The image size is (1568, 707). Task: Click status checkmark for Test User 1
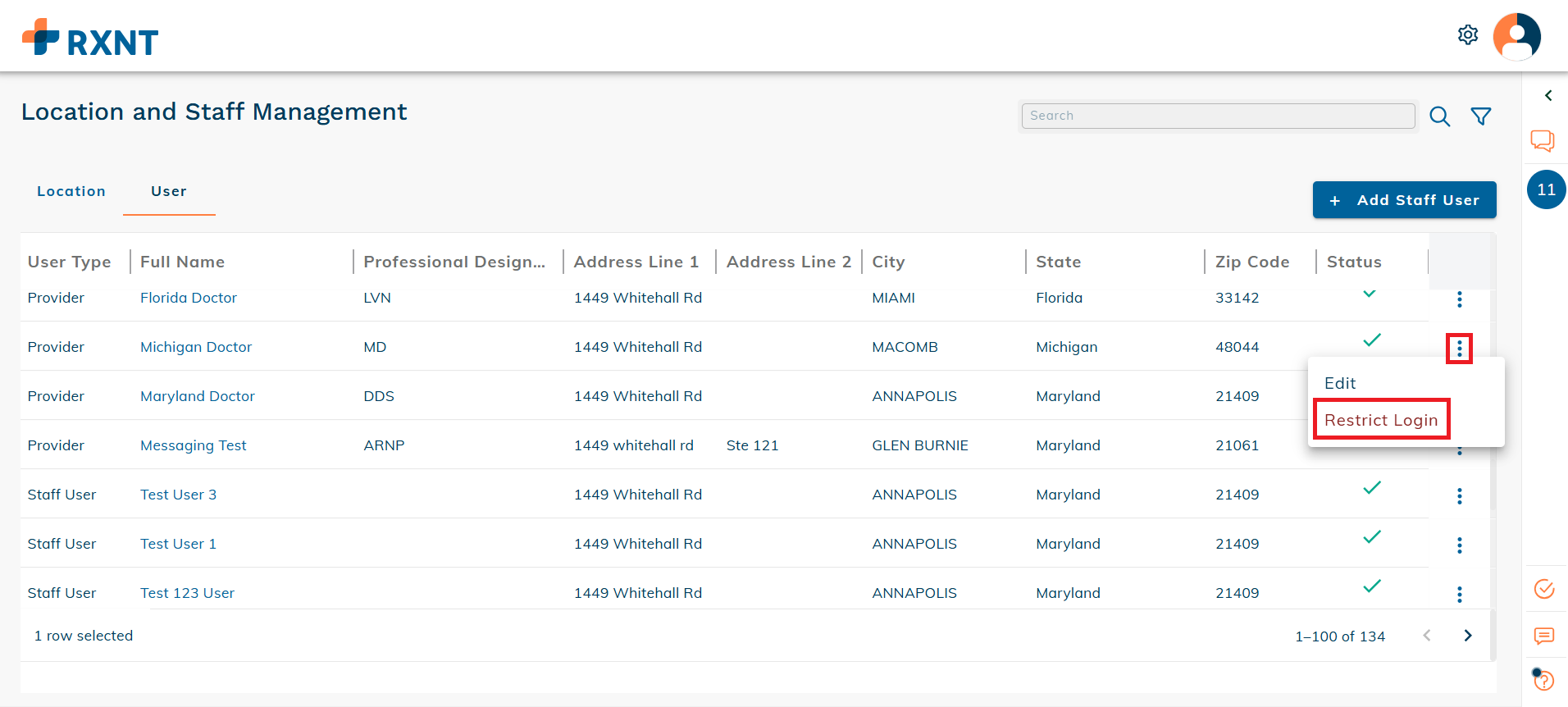pyautogui.click(x=1372, y=536)
